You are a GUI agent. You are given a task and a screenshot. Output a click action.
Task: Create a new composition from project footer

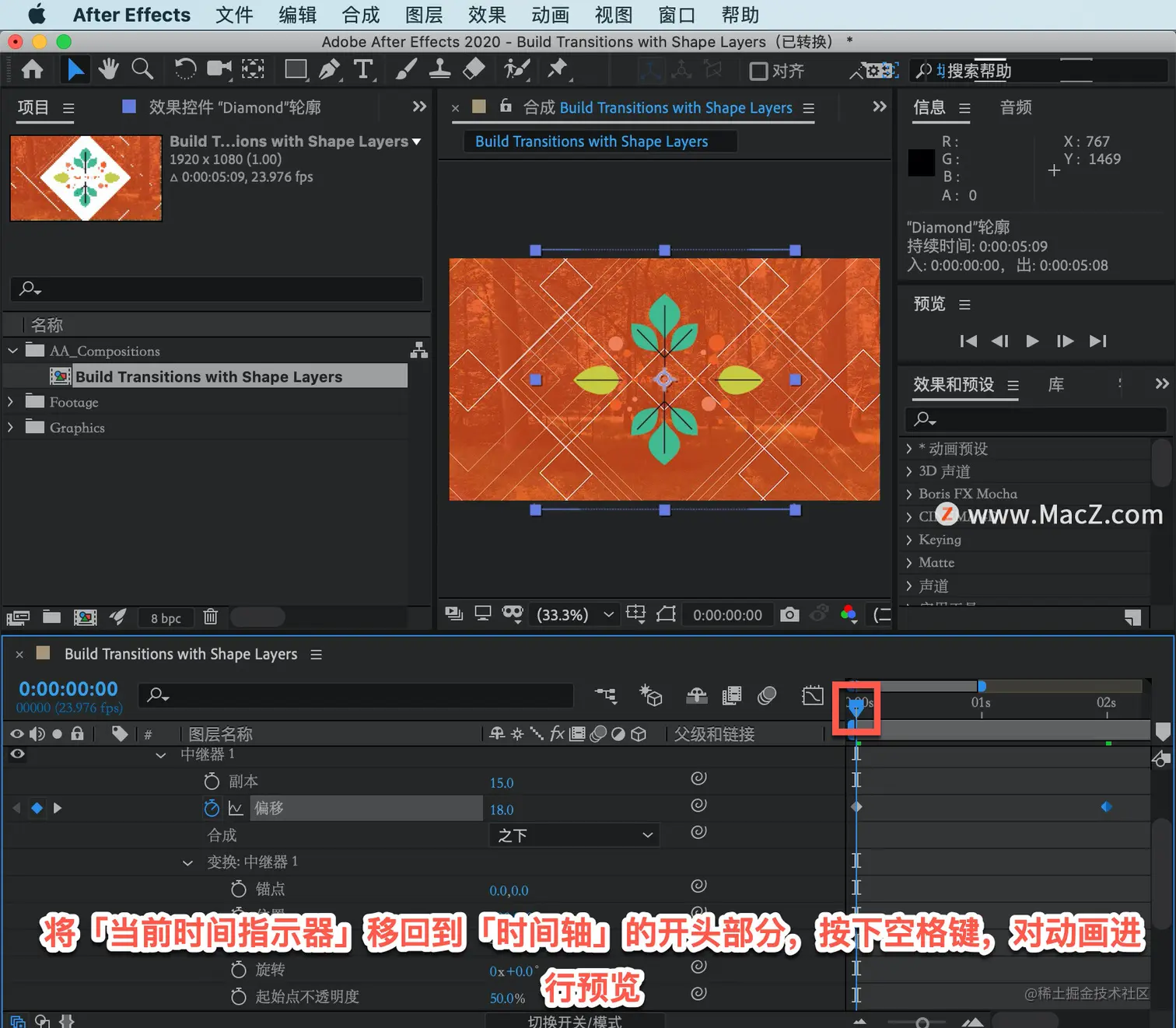(x=85, y=617)
